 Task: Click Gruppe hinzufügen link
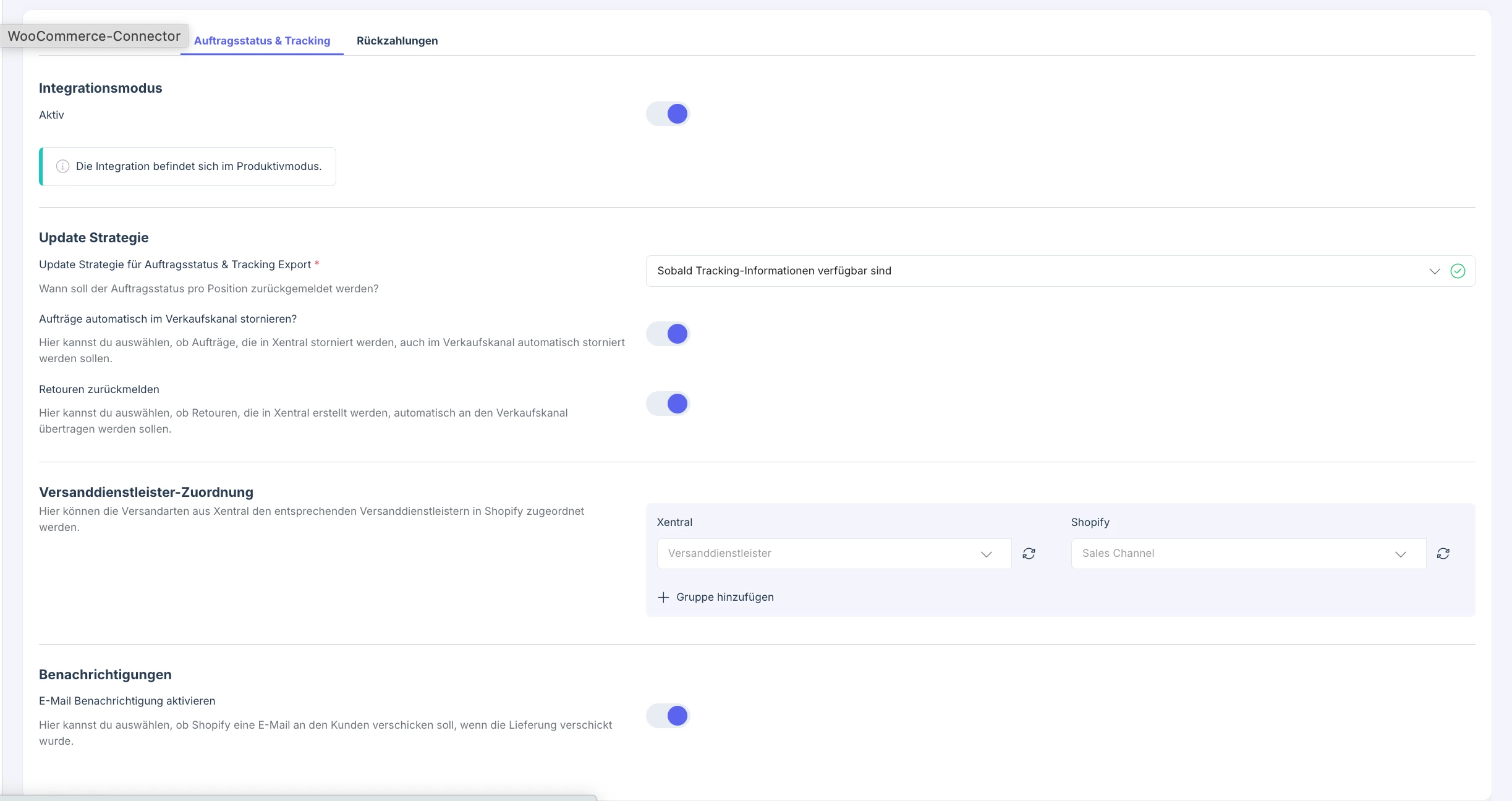pyautogui.click(x=724, y=597)
